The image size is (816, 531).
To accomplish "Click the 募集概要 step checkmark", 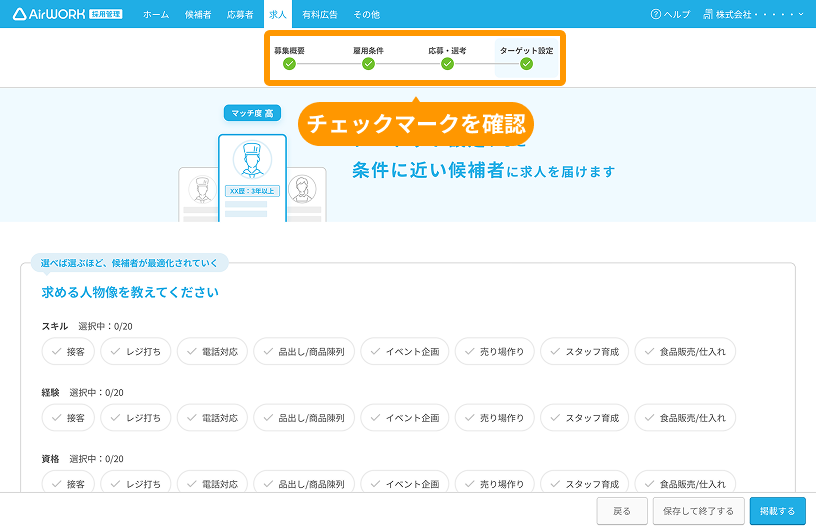I will [x=289, y=64].
